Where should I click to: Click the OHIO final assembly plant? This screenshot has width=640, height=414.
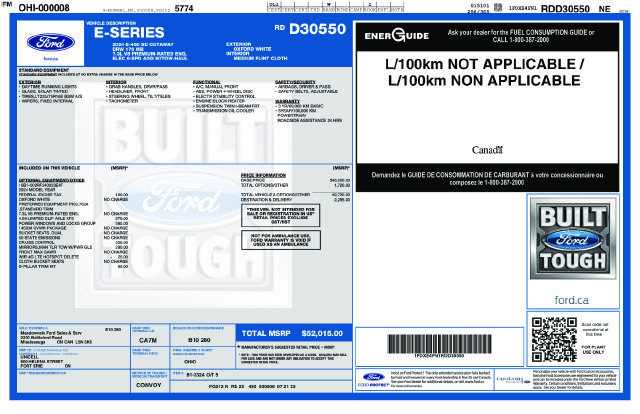point(190,362)
